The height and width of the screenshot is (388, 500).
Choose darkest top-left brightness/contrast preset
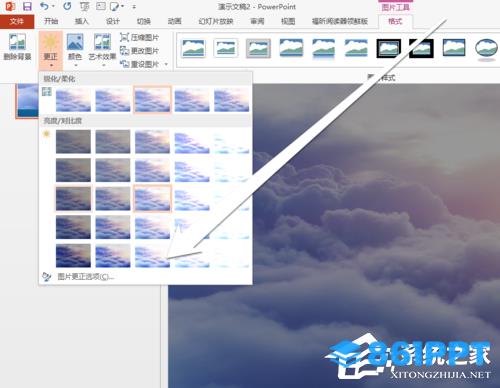73,142
